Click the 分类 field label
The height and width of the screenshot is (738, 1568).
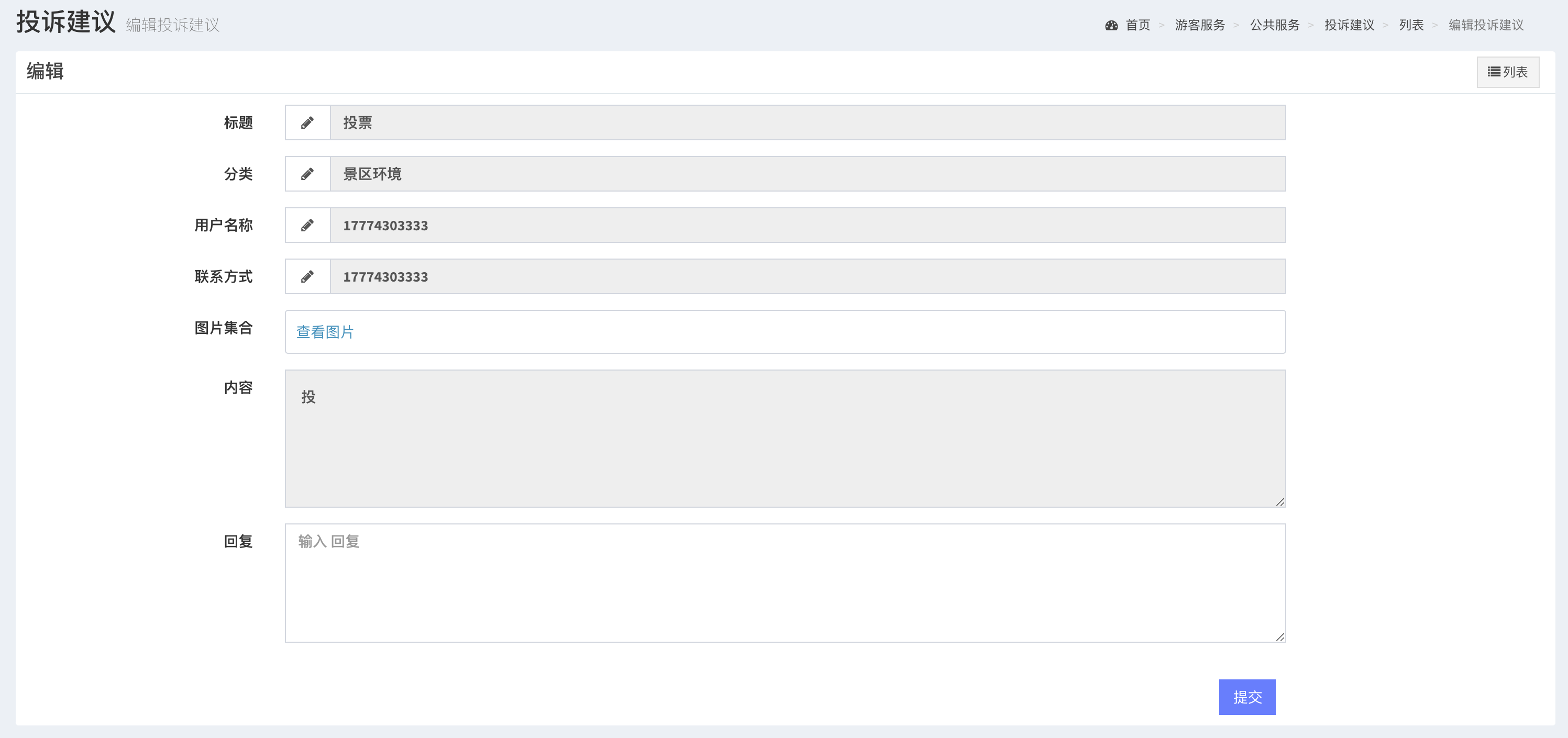(x=238, y=174)
